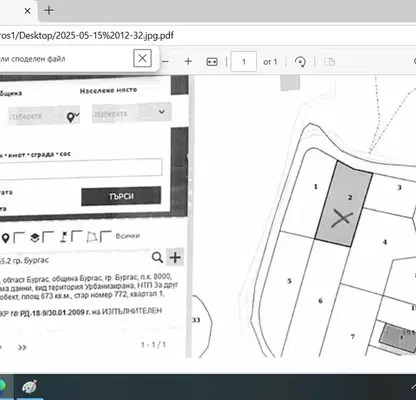416x400 pixels.
Task: Click the PDF page number field
Action: (244, 62)
